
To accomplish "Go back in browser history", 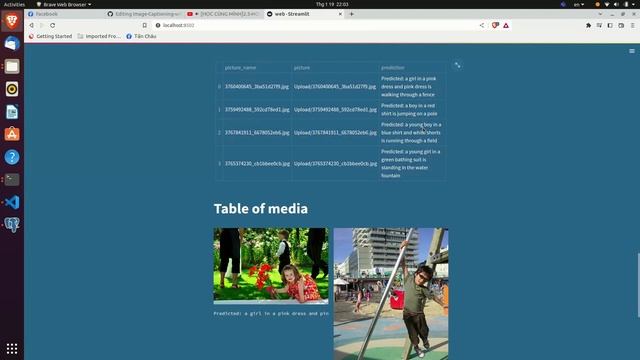I will pyautogui.click(x=32, y=25).
